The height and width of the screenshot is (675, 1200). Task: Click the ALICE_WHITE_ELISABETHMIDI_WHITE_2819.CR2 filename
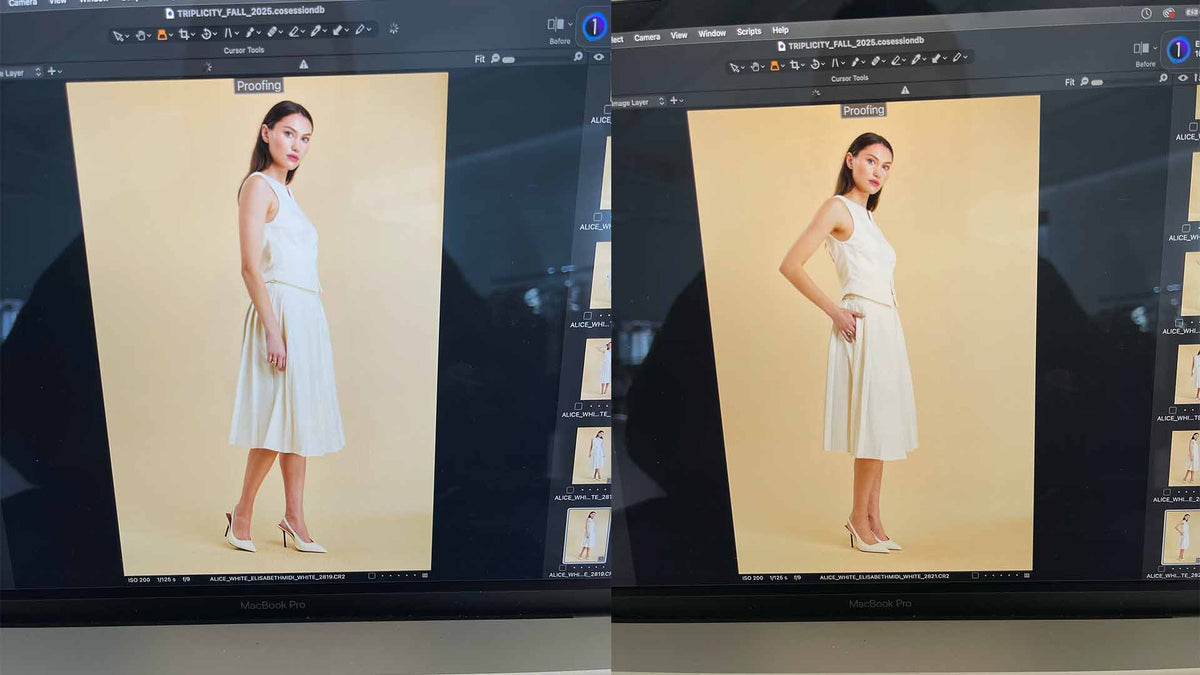click(278, 578)
